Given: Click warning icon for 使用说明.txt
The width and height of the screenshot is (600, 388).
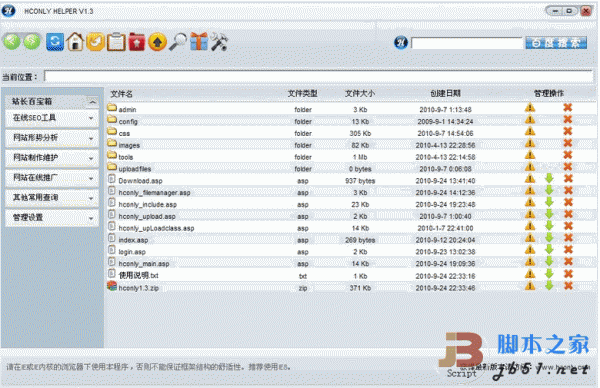Looking at the screenshot, I should point(530,274).
